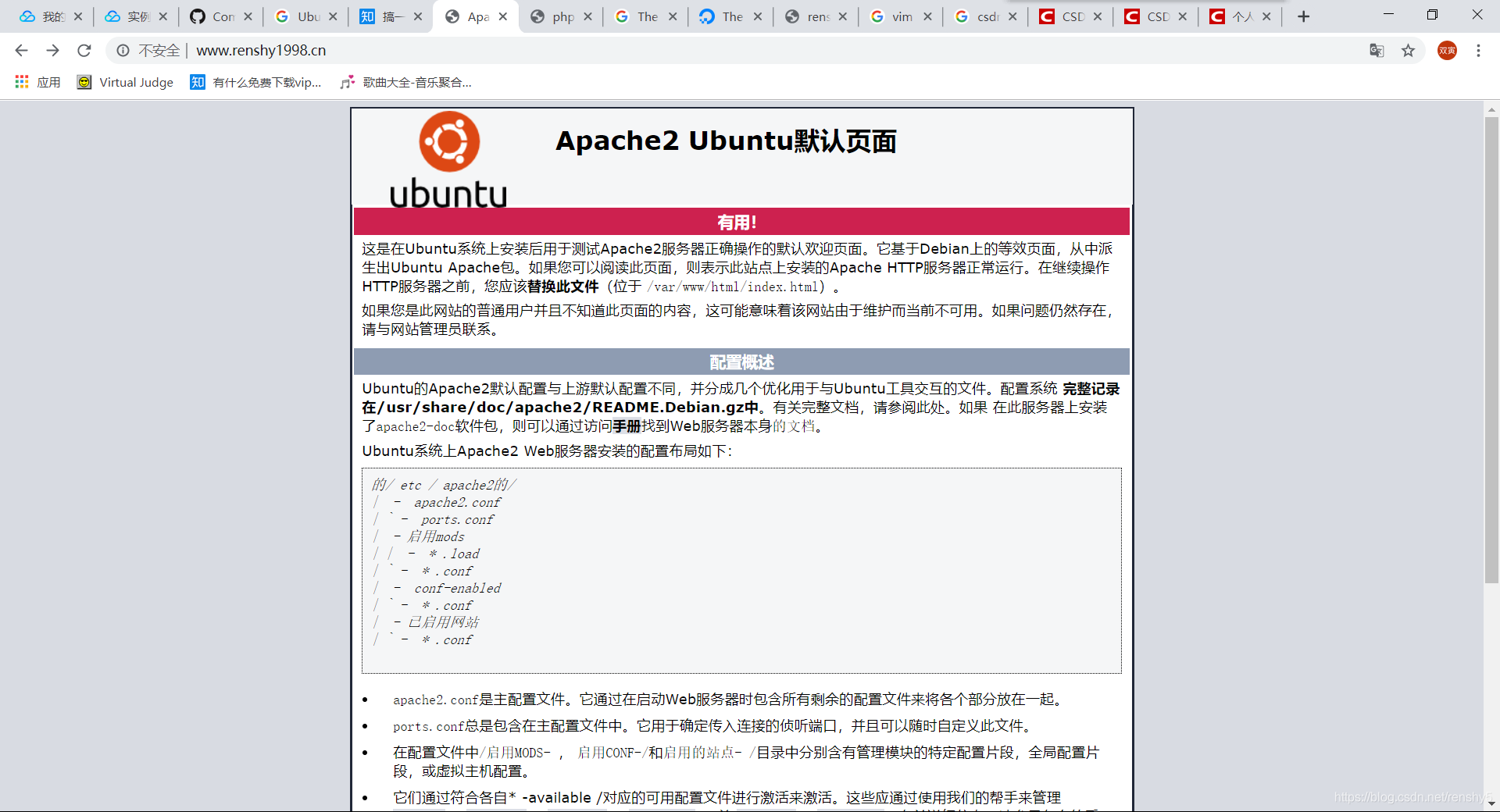
Task: Close the php tab
Action: [588, 16]
